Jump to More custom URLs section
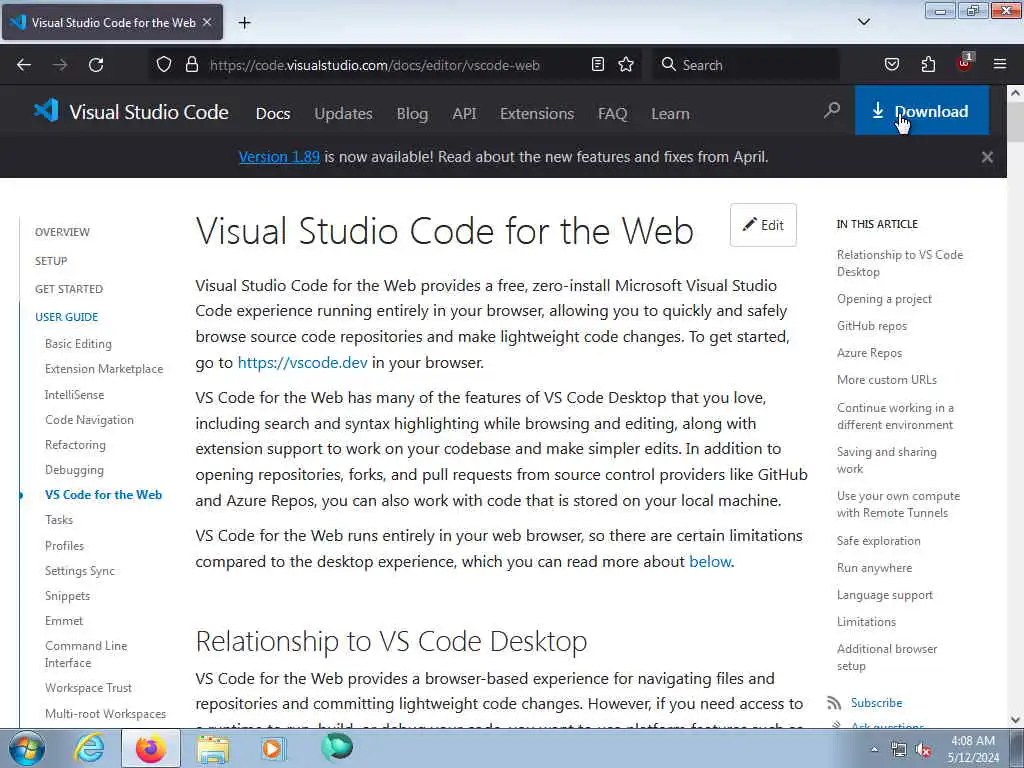This screenshot has height=768, width=1024. 887,380
